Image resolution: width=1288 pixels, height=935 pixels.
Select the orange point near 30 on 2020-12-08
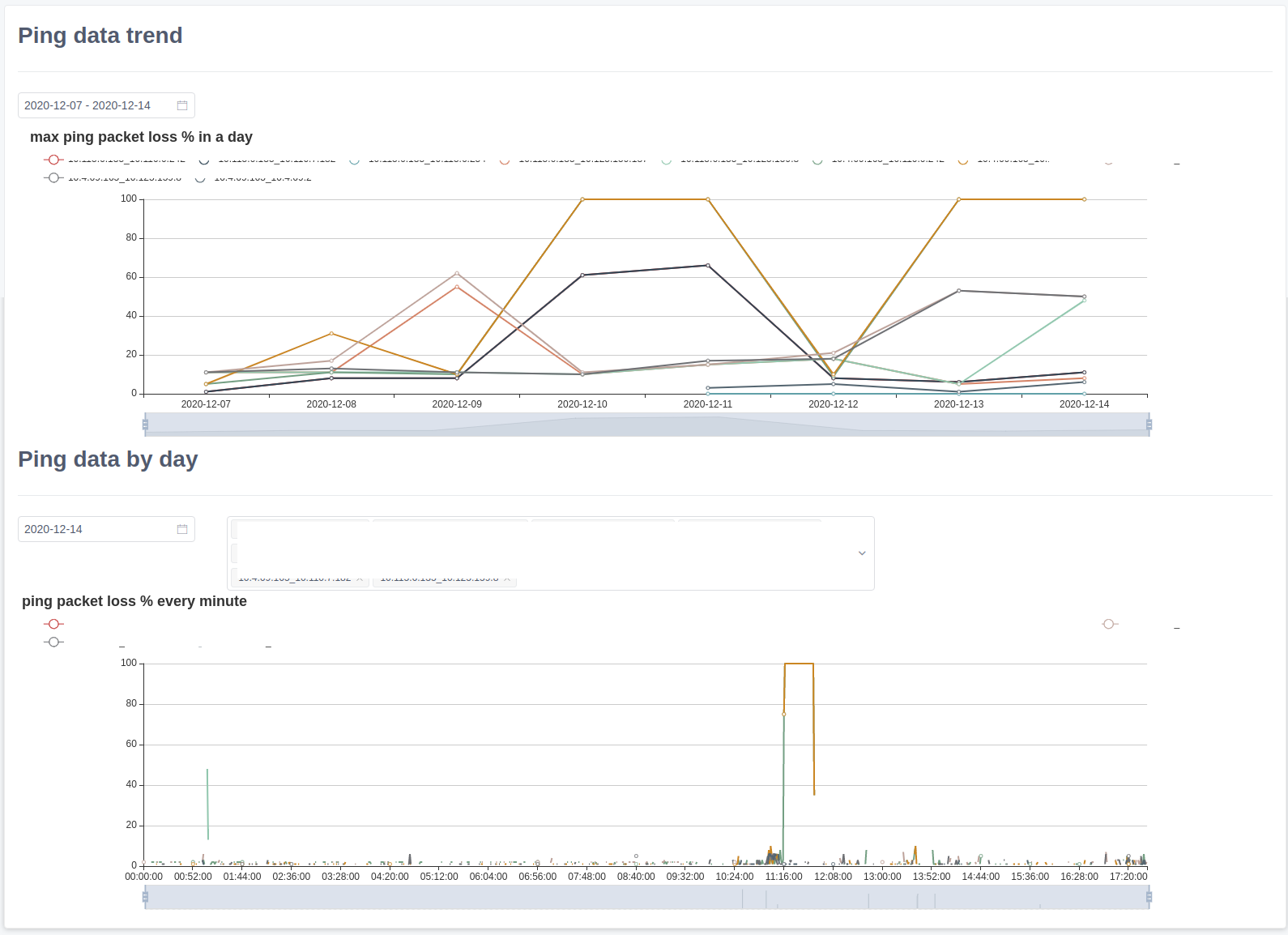331,334
